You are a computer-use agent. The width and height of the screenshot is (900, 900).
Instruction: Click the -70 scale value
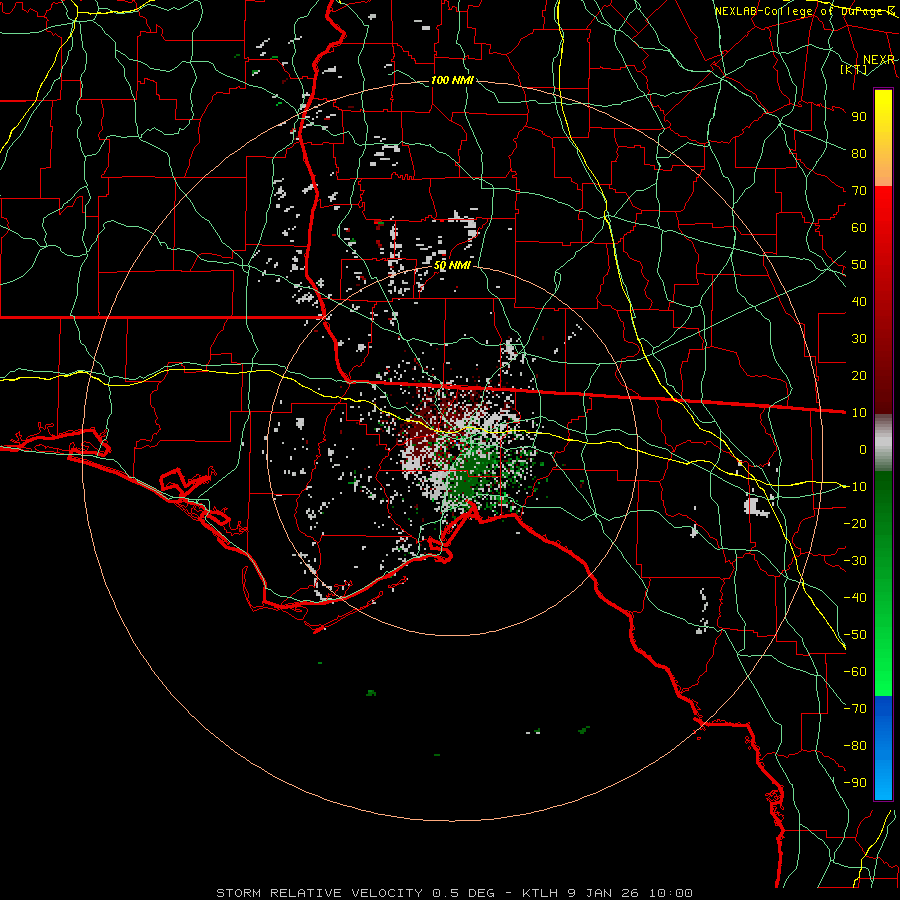[x=855, y=709]
